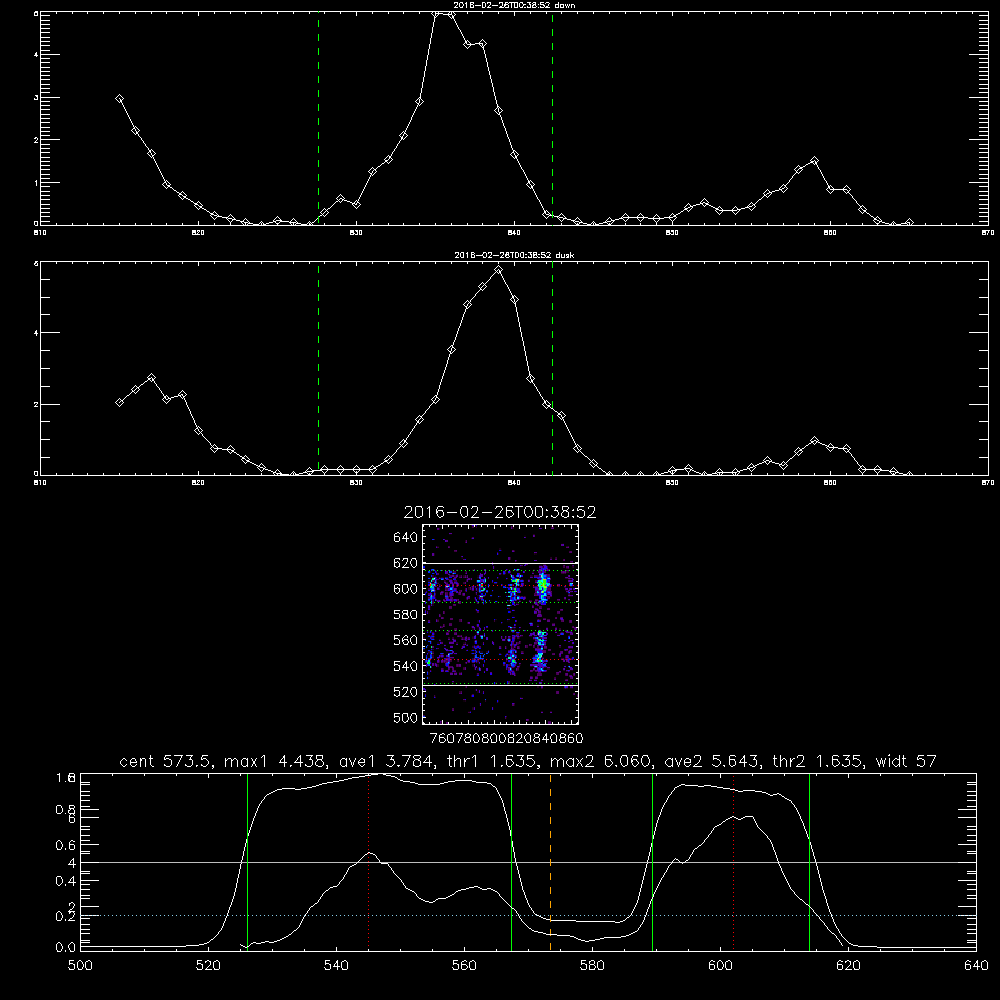The image size is (1000, 1000).
Task: Click the '760780800820840860' axis label under image
Action: [506, 738]
